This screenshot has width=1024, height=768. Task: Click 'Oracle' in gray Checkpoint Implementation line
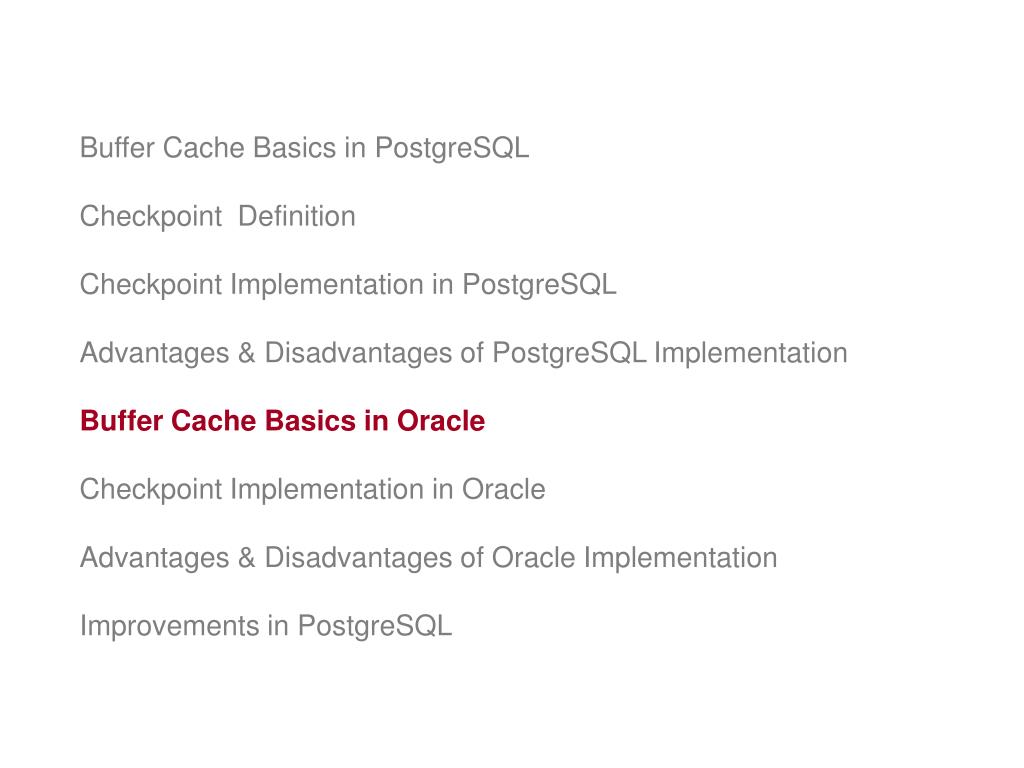tap(504, 490)
